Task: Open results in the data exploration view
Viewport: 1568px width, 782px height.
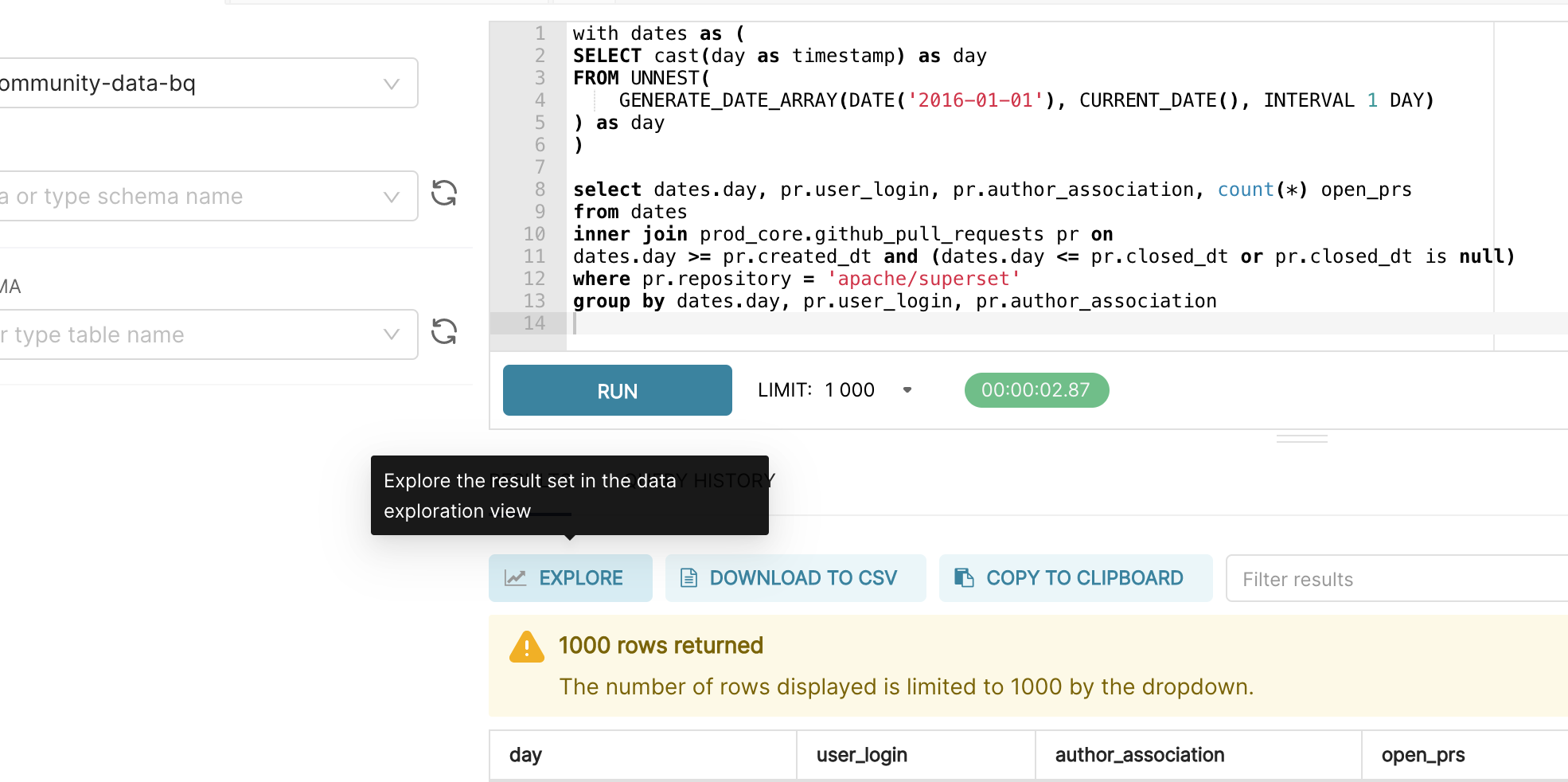Action: tap(570, 577)
